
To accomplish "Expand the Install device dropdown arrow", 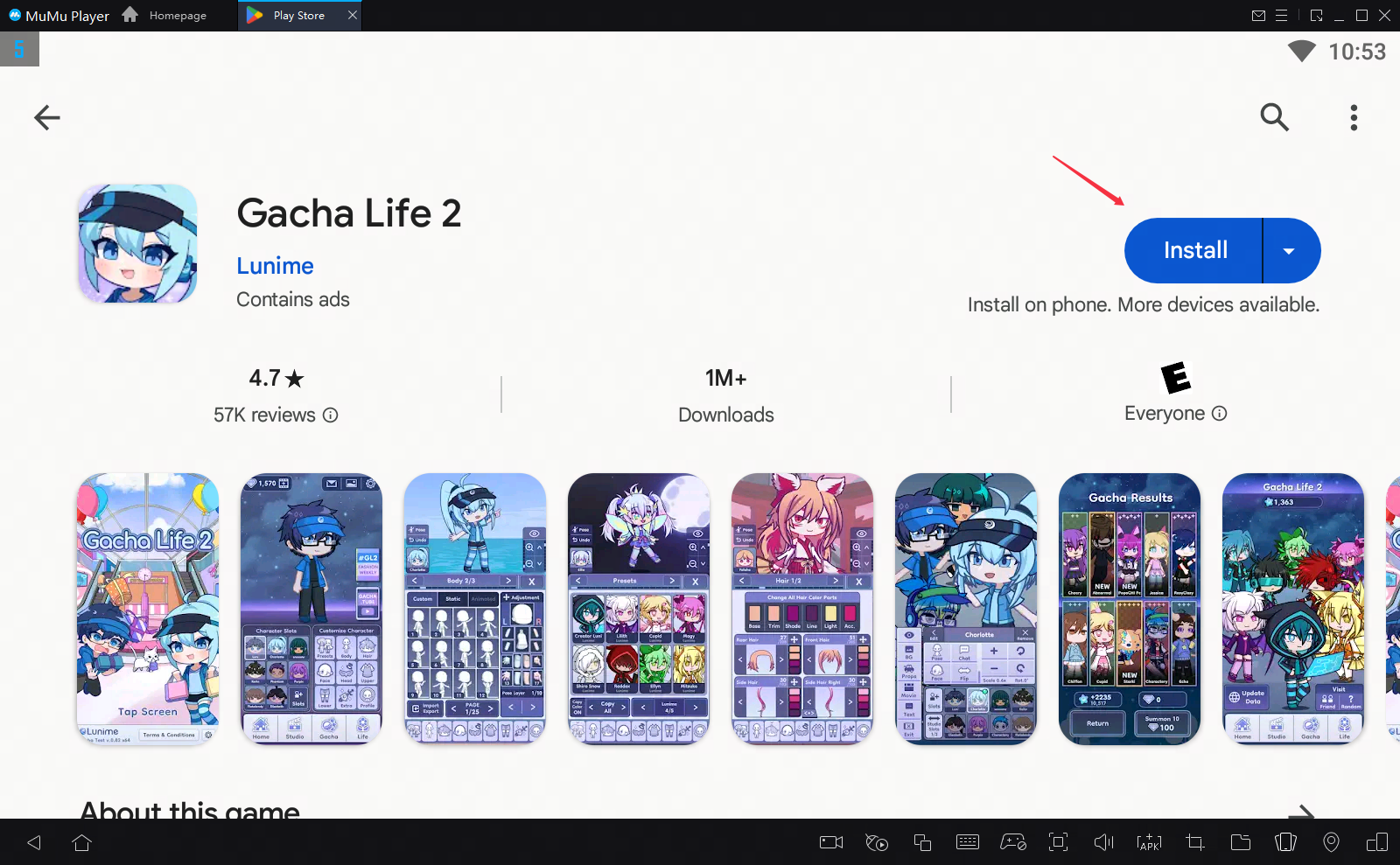I will pos(1291,250).
